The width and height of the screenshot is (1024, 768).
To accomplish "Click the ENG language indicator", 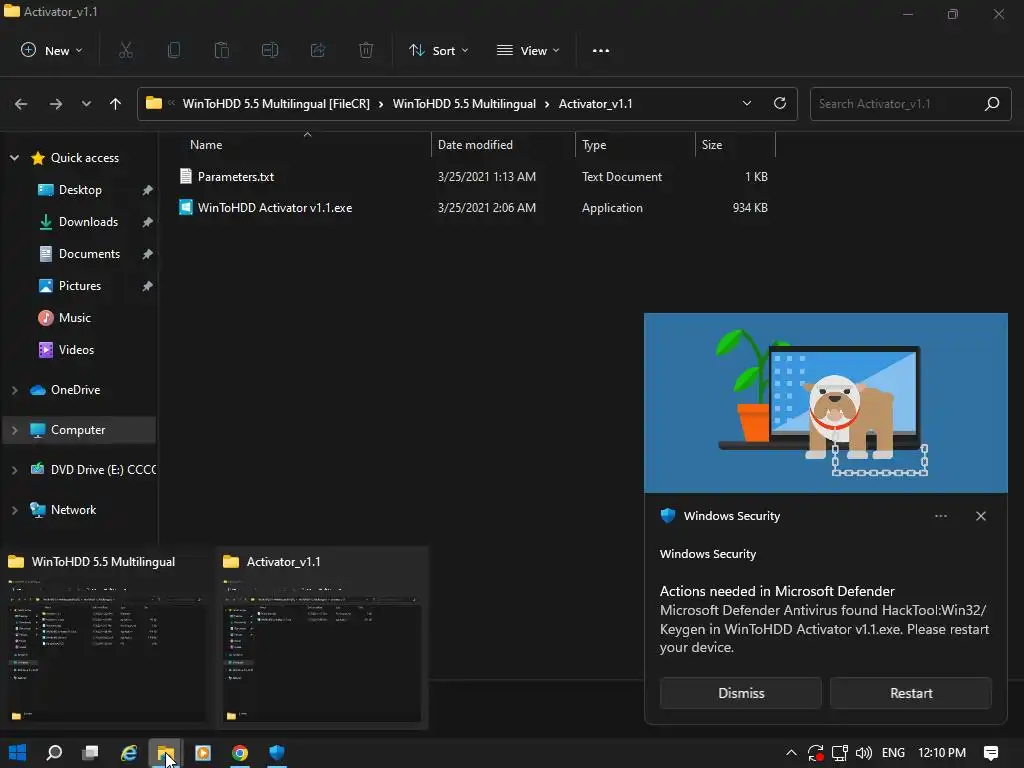I will pos(893,753).
